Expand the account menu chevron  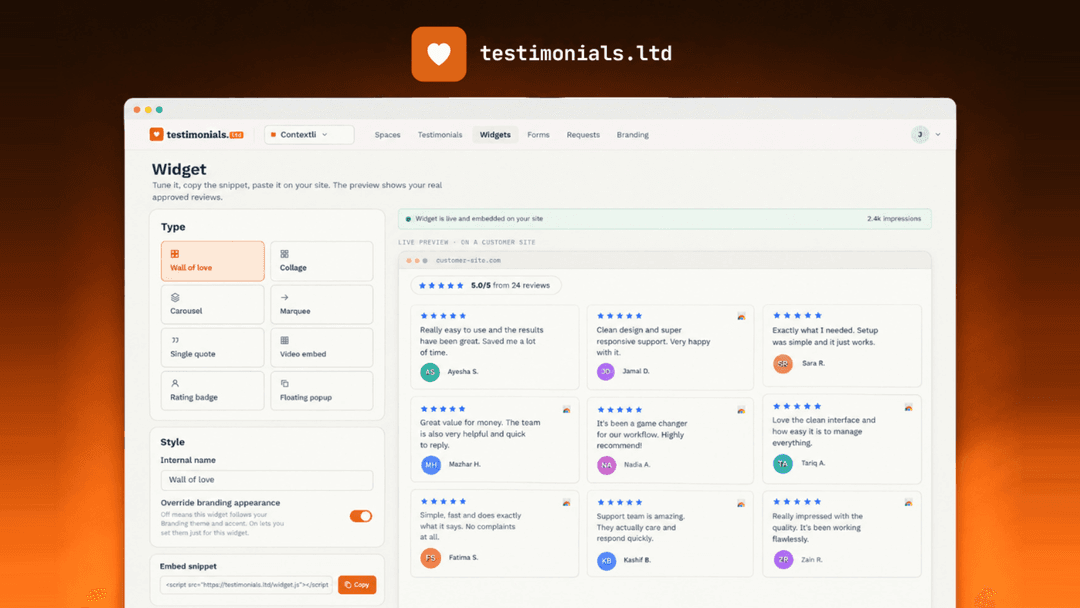click(x=937, y=135)
